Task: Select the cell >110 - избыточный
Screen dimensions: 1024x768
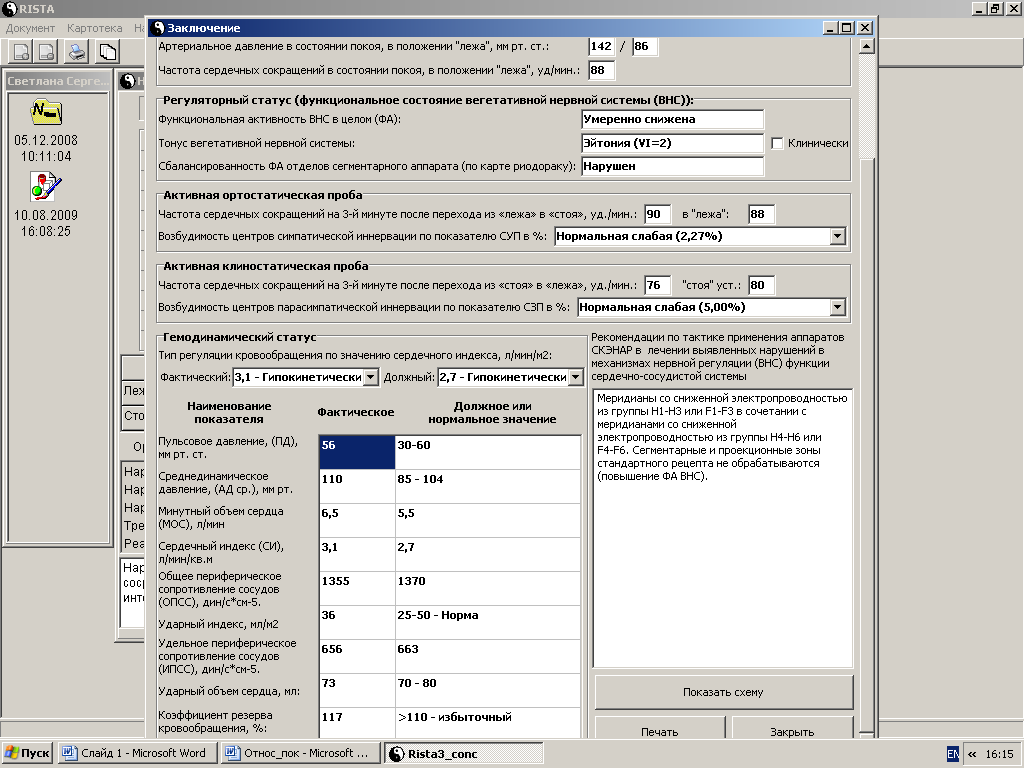Action: 488,723
